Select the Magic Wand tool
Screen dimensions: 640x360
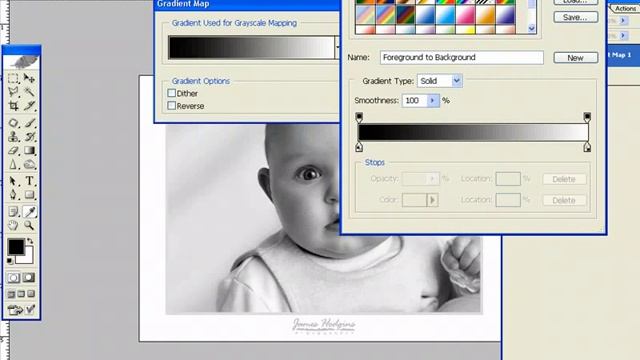tap(29, 92)
